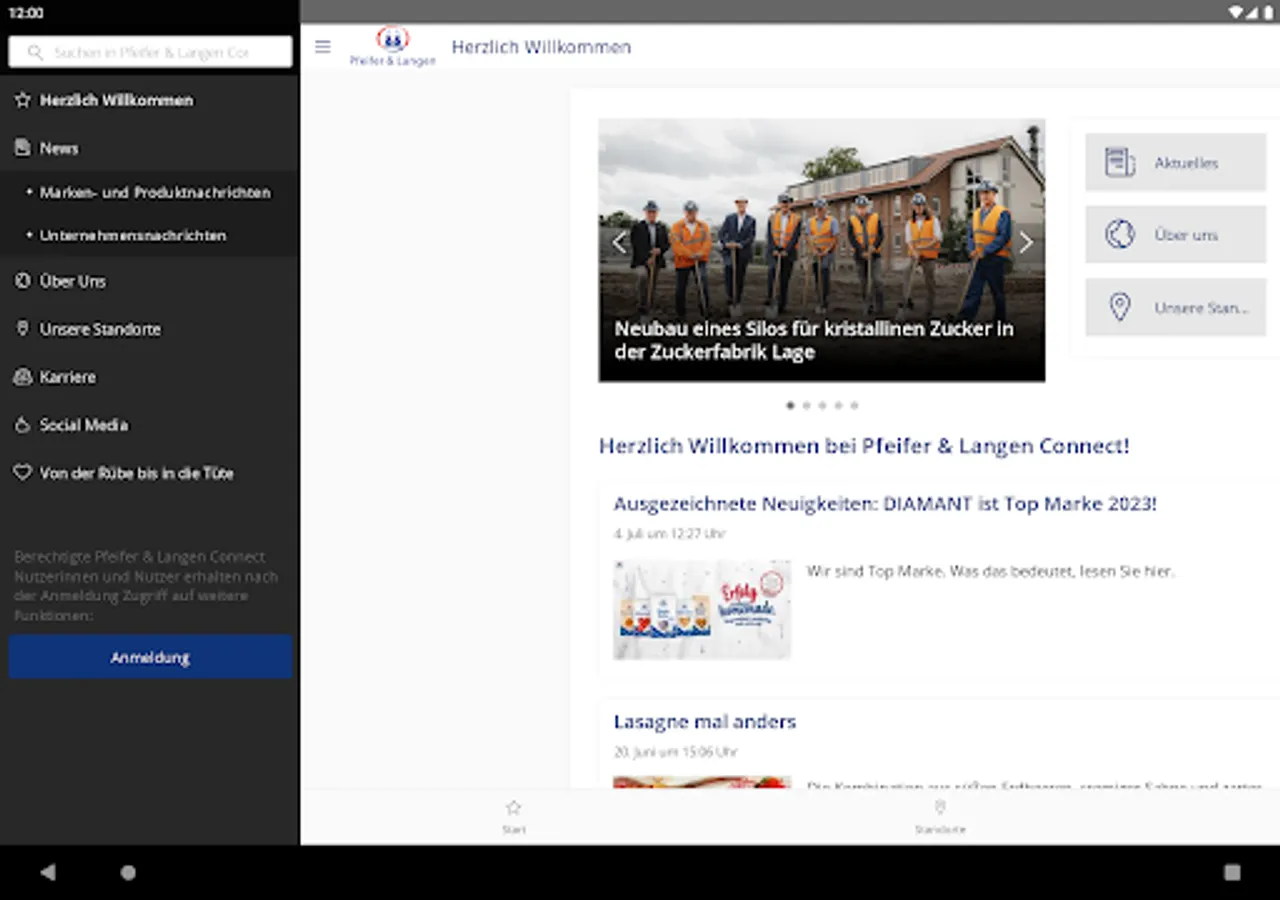Open the Über uns quick link tile
The width and height of the screenshot is (1280, 900).
click(1176, 234)
